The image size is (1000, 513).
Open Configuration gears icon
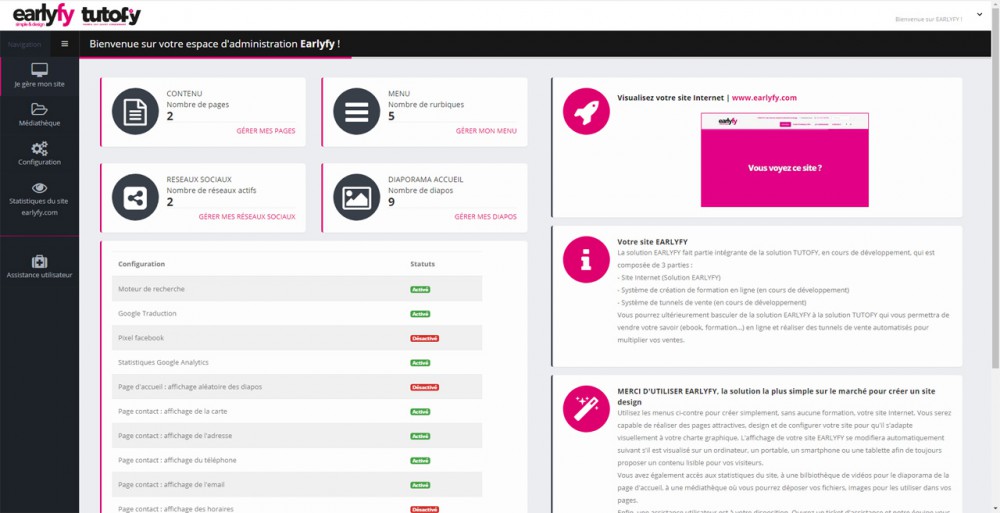(40, 149)
